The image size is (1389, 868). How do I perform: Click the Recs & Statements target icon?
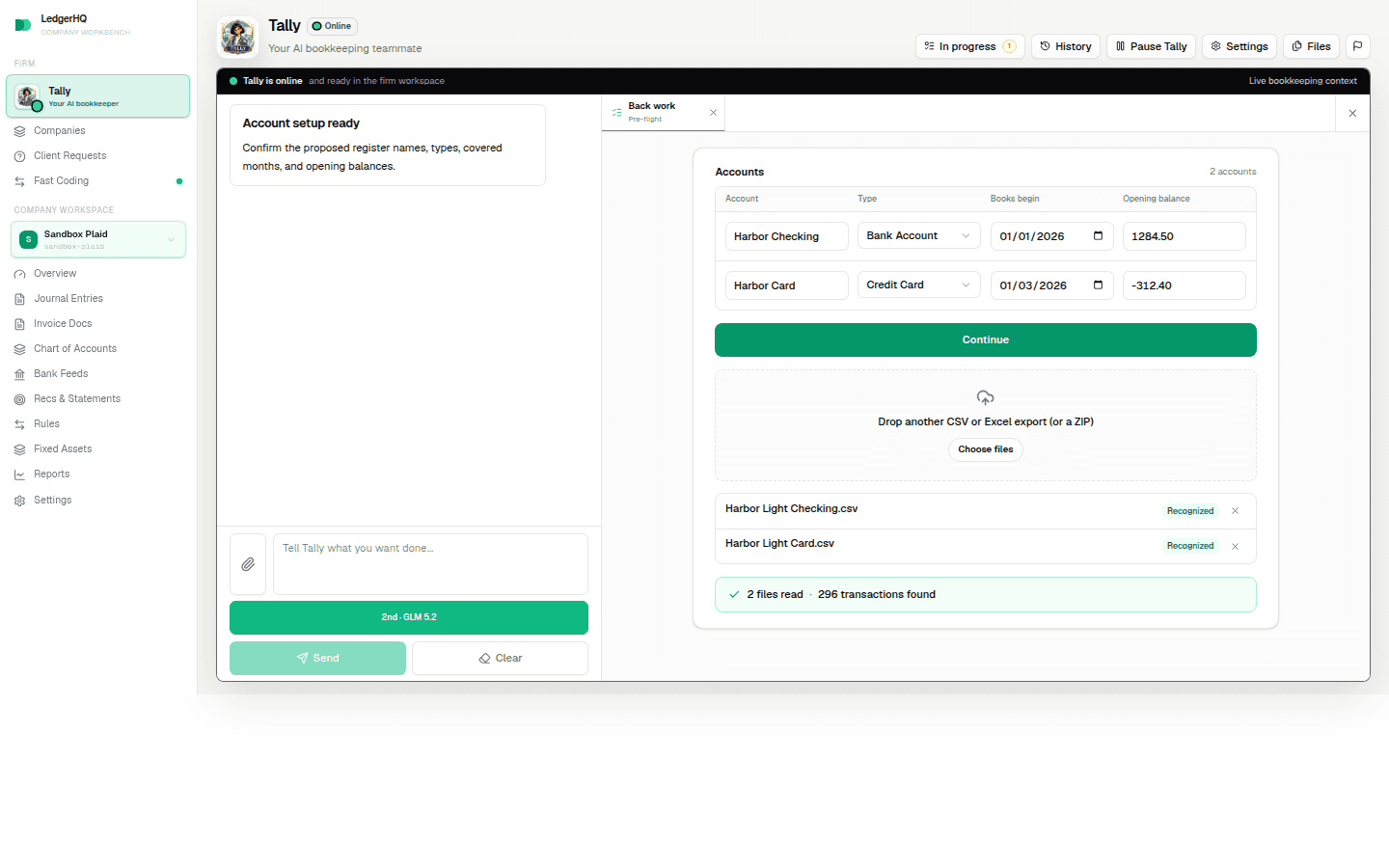pyautogui.click(x=19, y=399)
